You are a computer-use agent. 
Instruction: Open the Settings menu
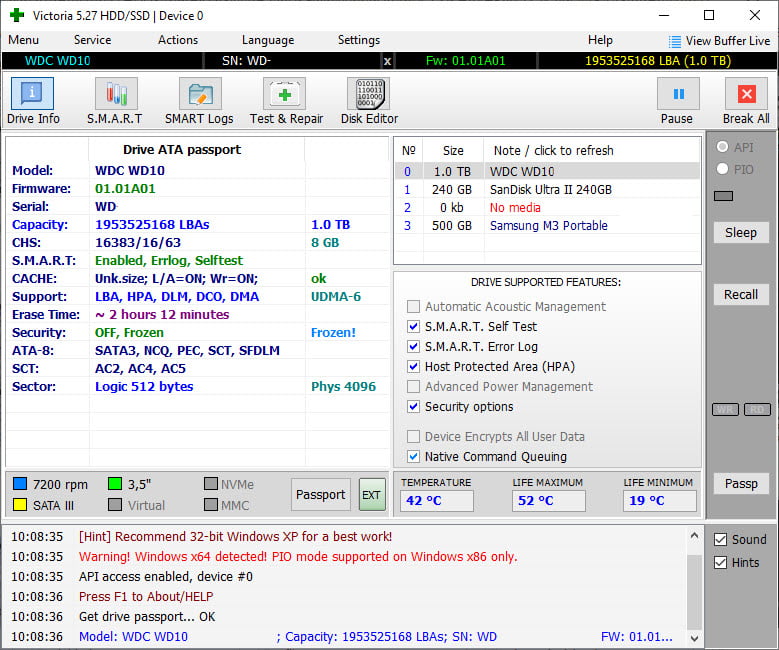(x=359, y=40)
